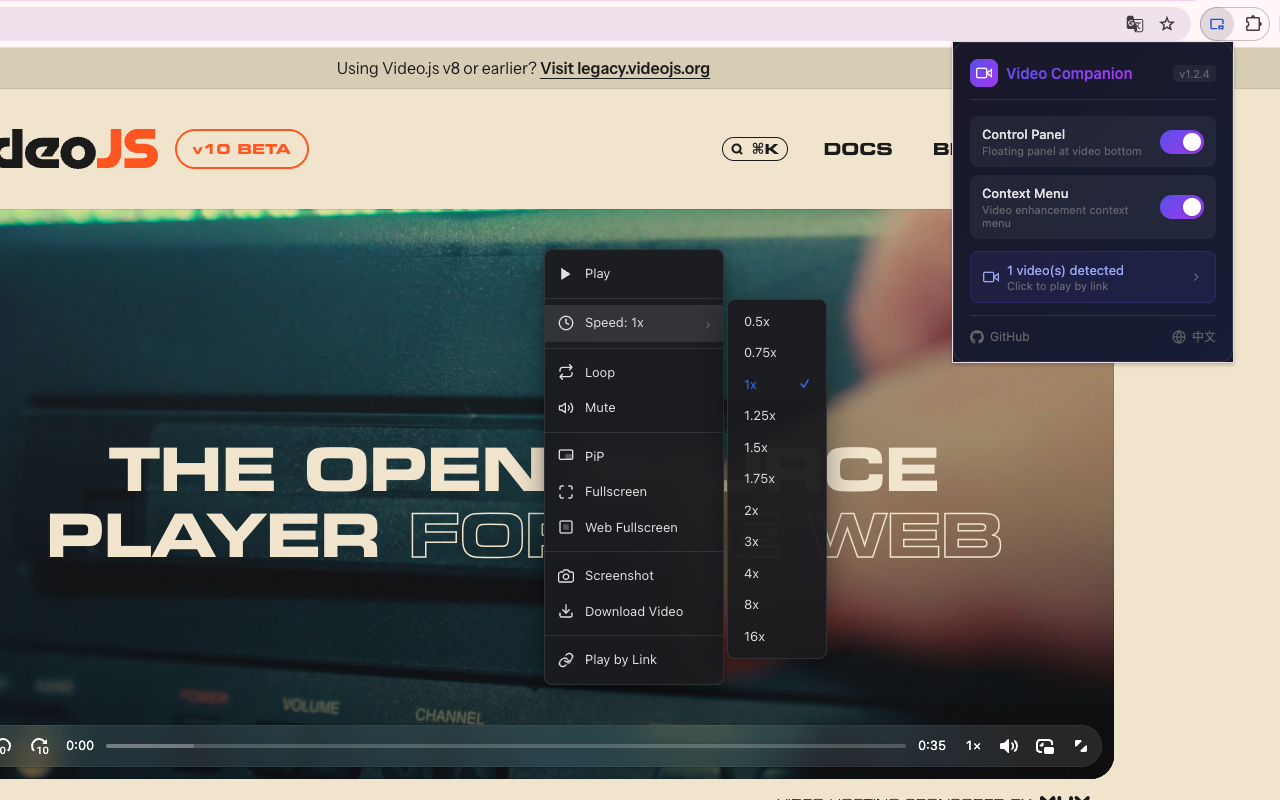Viewport: 1280px width, 800px height.
Task: Select Play by Link menu entry
Action: pos(621,660)
